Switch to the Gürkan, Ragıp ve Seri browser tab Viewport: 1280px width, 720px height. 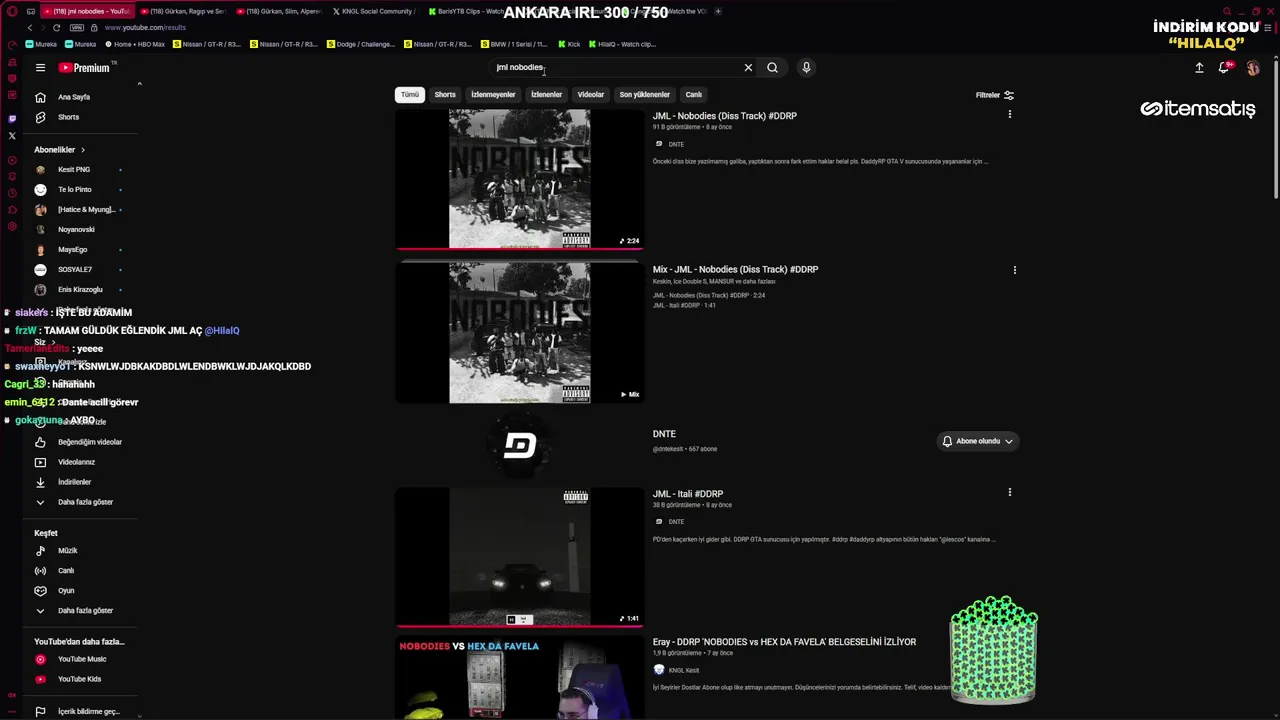tap(182, 11)
